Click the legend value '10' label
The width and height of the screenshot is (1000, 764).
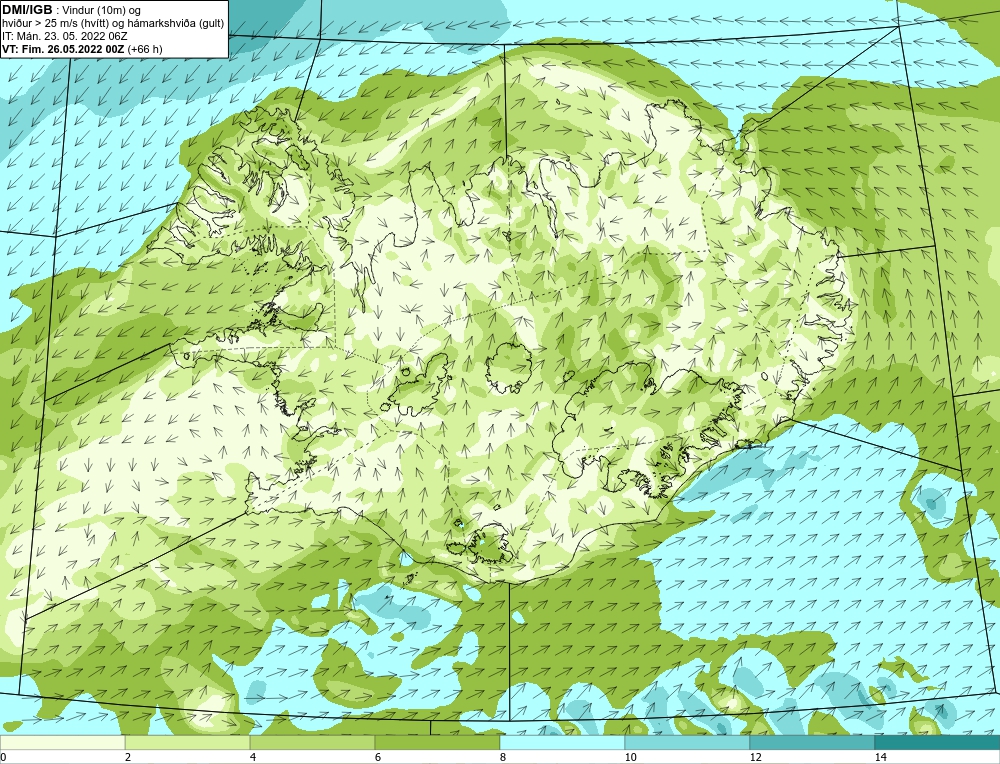tap(630, 757)
